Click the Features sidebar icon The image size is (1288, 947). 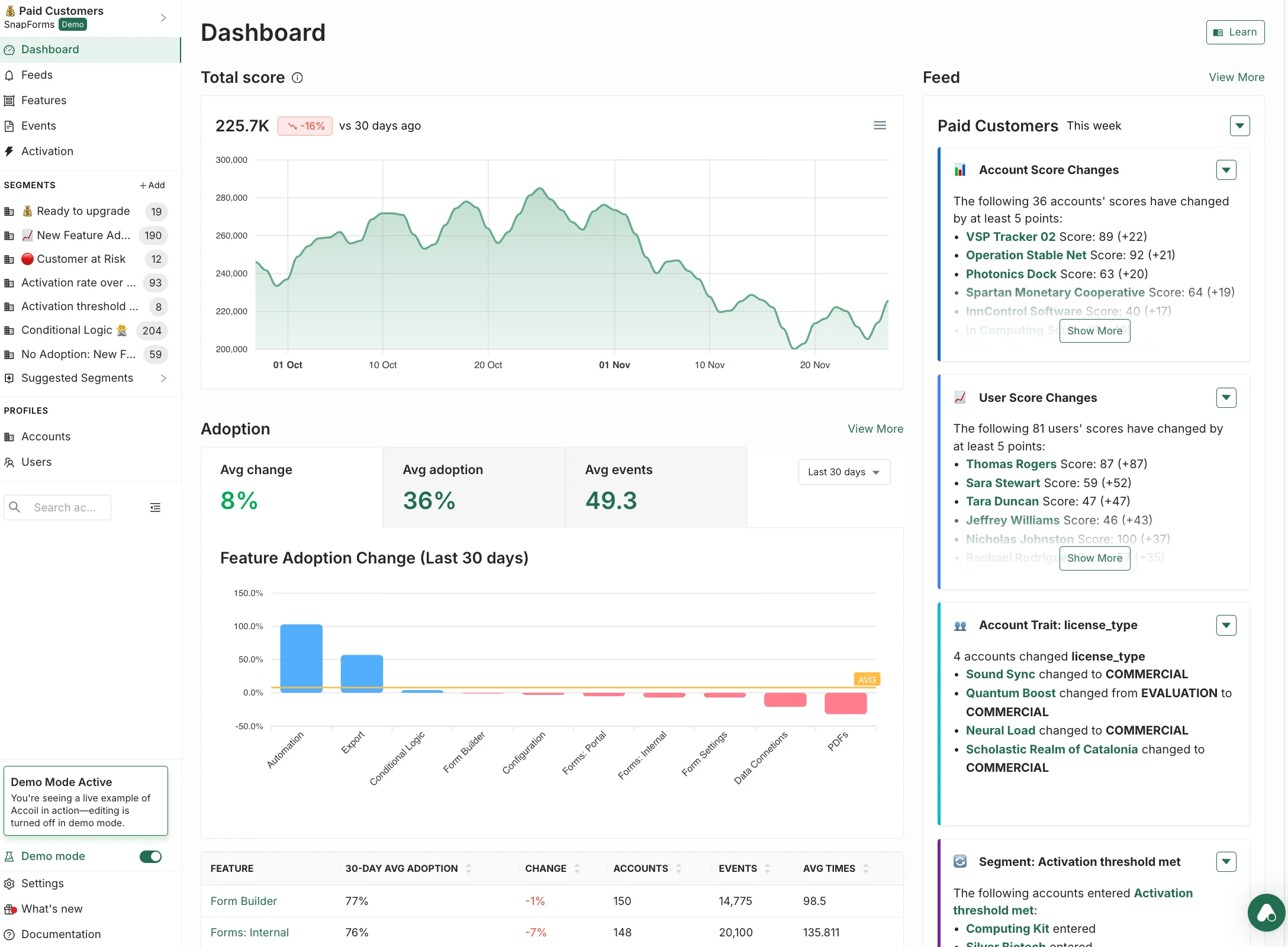(9, 100)
